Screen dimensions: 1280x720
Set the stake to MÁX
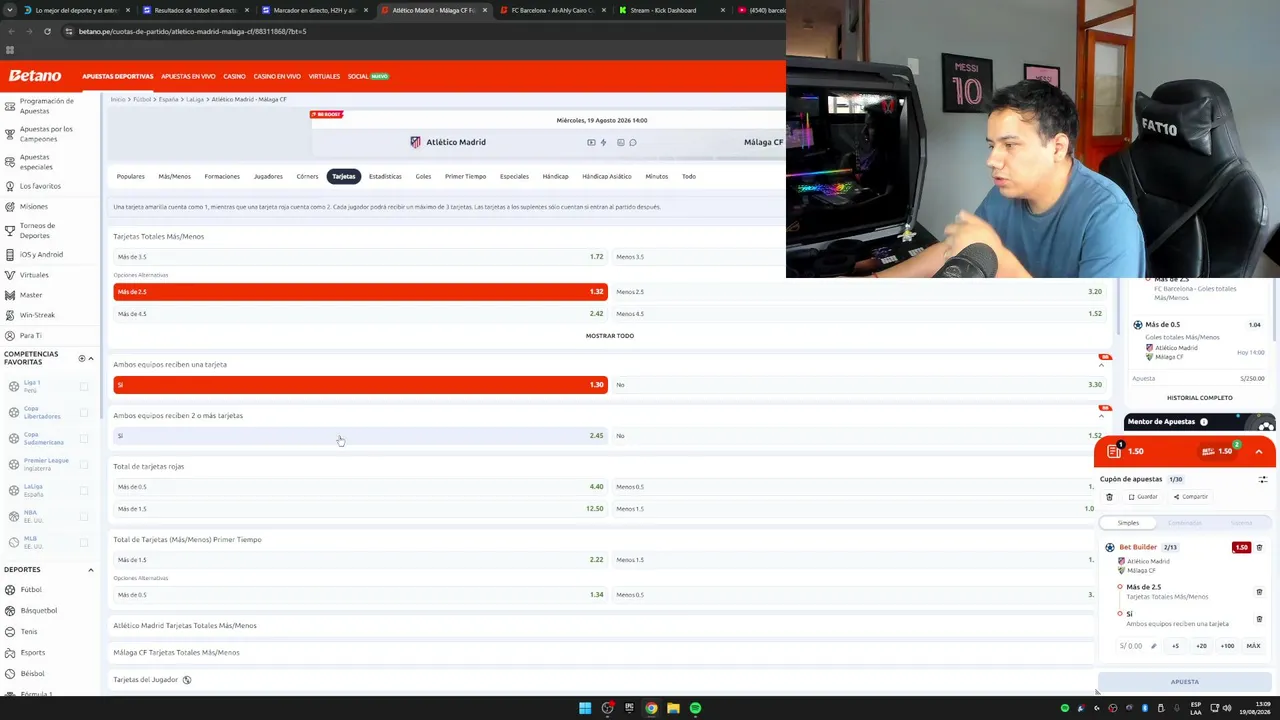[1253, 646]
